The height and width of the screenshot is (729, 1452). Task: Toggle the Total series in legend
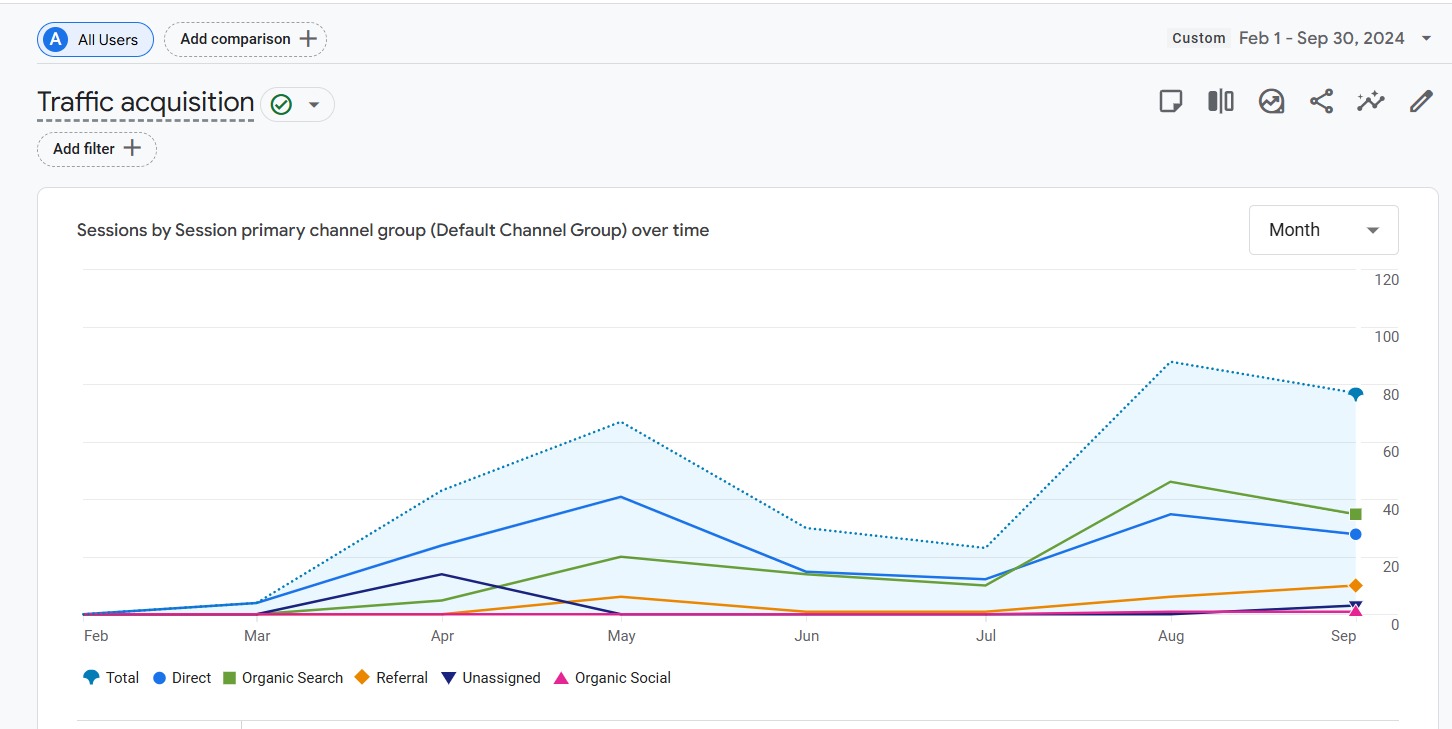111,678
